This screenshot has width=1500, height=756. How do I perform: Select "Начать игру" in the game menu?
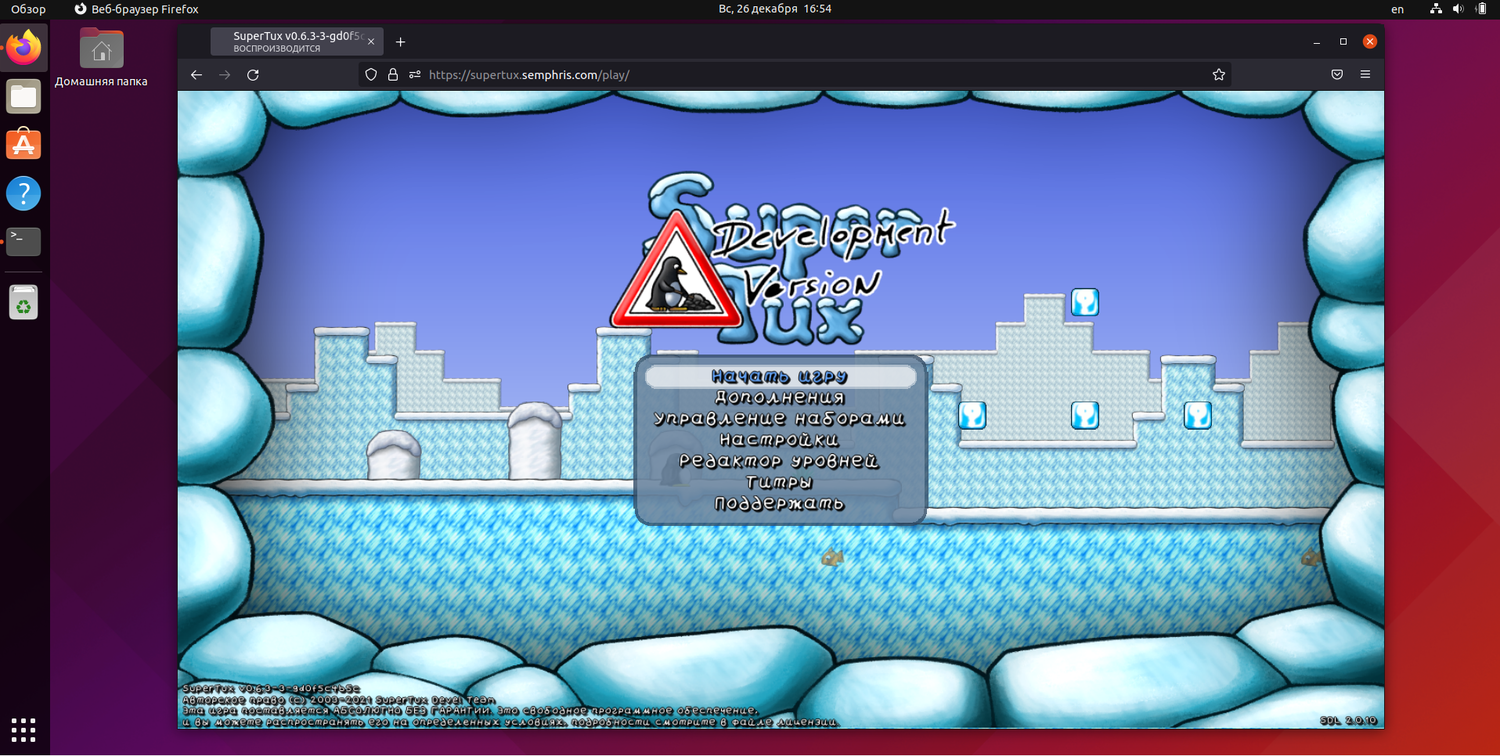pos(780,377)
